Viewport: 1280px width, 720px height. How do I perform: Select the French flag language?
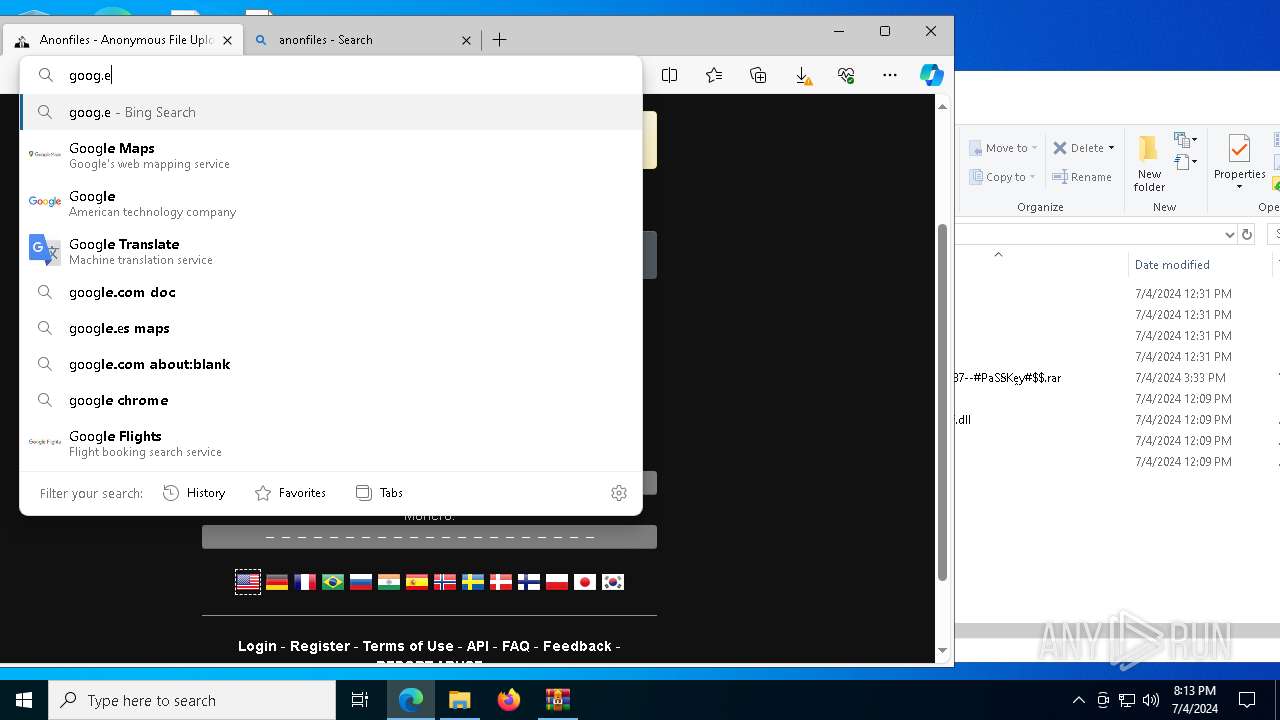pyautogui.click(x=305, y=582)
